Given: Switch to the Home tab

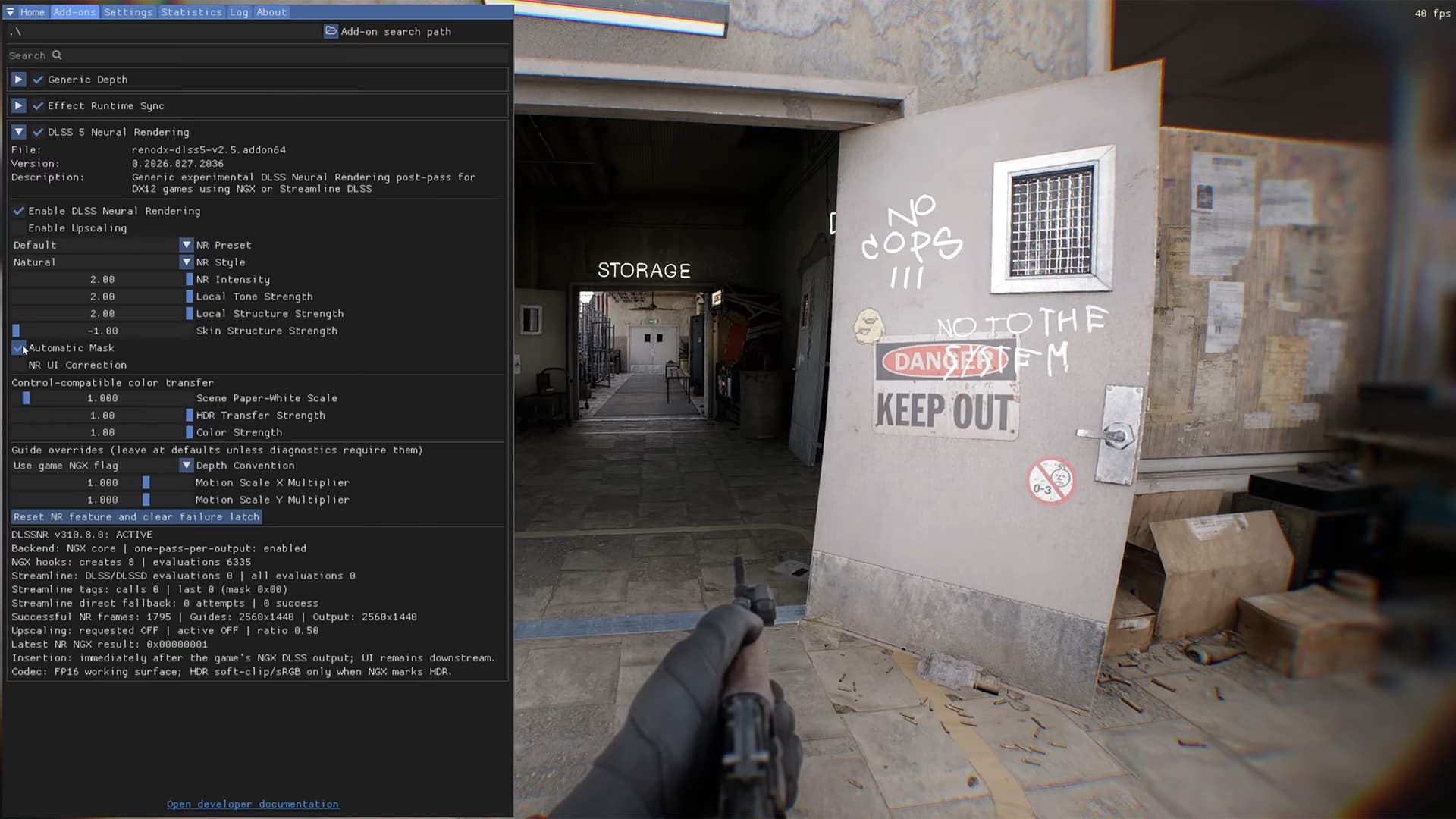Looking at the screenshot, I should click(32, 12).
